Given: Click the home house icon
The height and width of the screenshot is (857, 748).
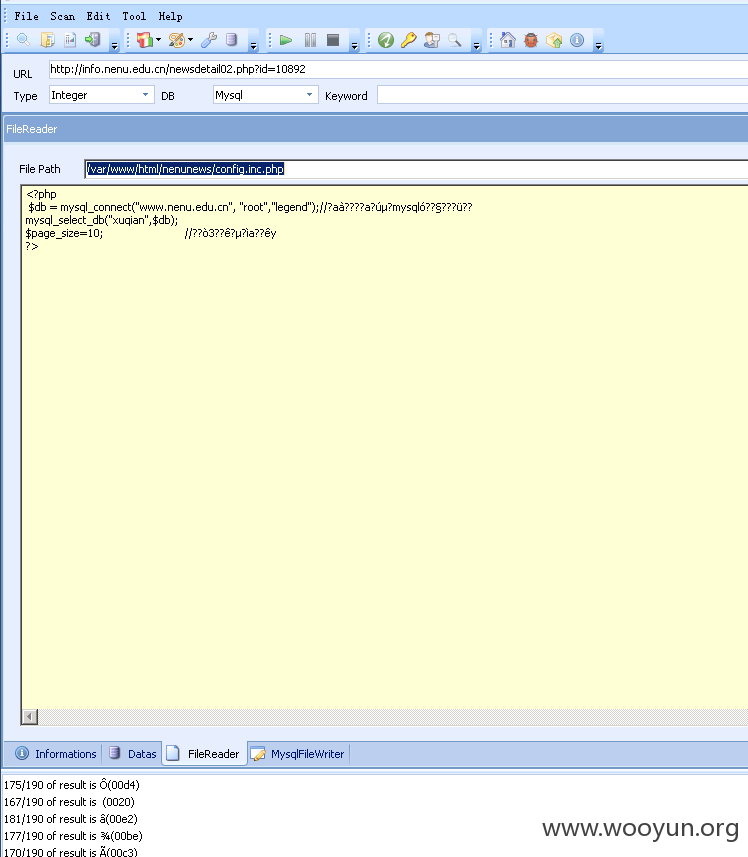Looking at the screenshot, I should tap(508, 40).
